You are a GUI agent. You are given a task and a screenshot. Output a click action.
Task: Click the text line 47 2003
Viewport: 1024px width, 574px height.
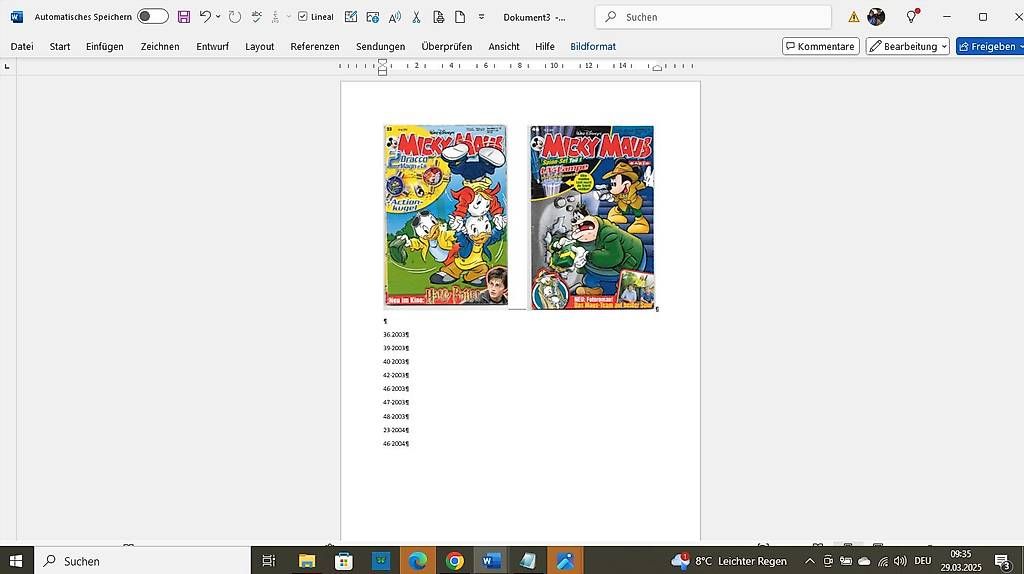(x=395, y=402)
